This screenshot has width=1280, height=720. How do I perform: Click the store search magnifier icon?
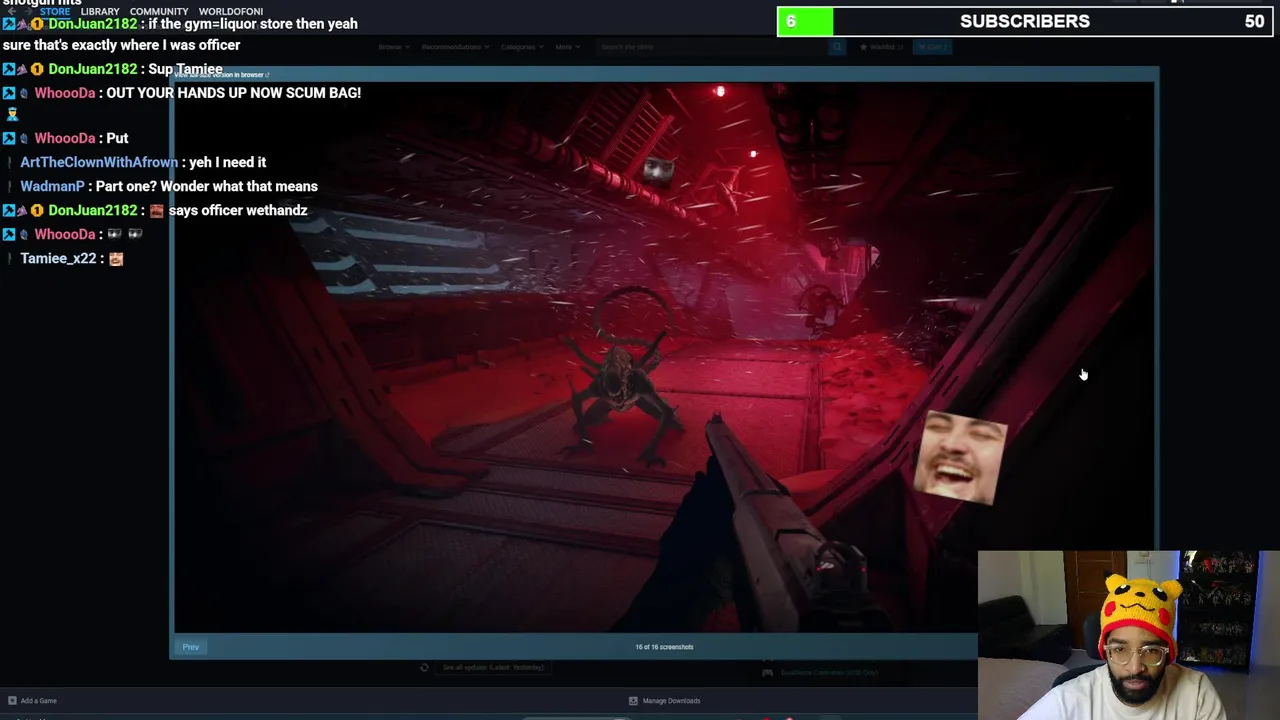pos(837,47)
